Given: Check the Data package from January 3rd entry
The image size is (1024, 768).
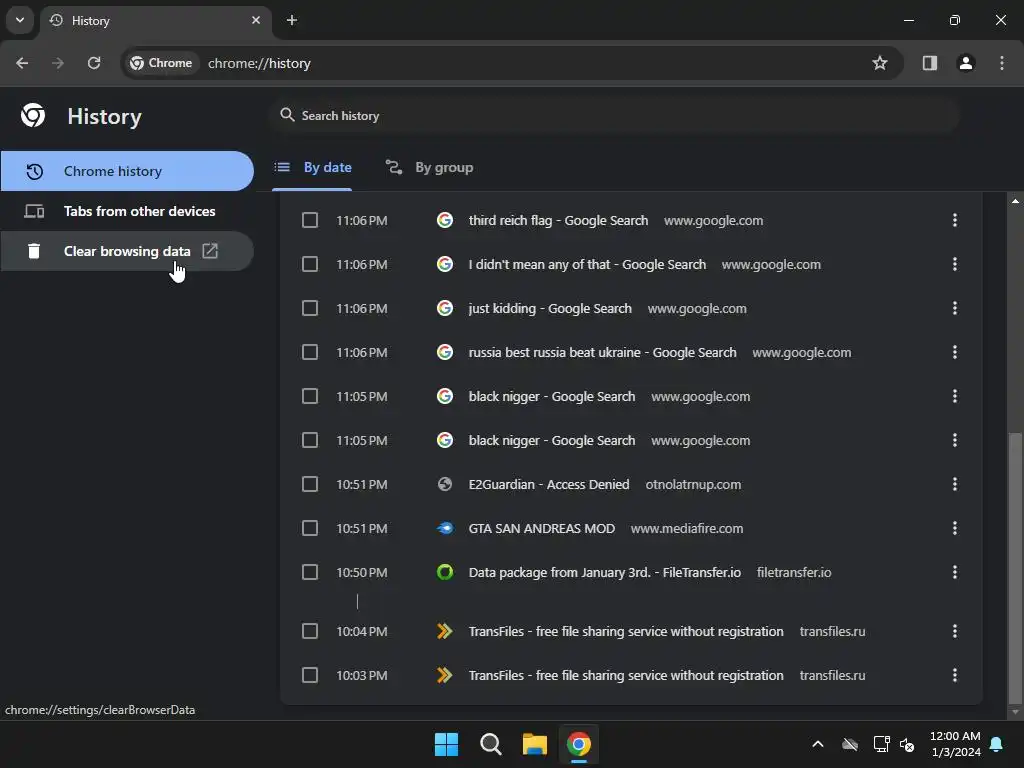Looking at the screenshot, I should [x=310, y=572].
